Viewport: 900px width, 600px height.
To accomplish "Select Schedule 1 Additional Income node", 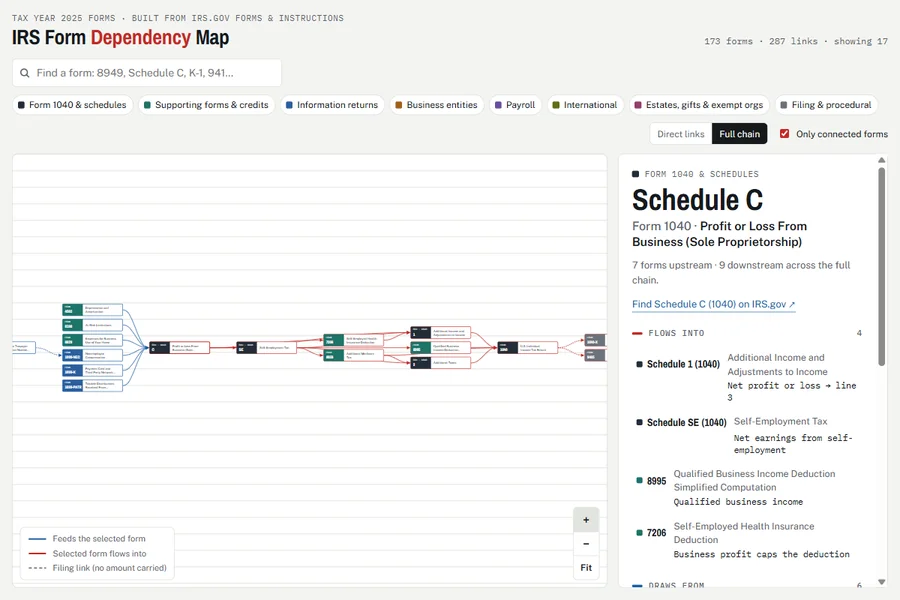I will point(441,332).
